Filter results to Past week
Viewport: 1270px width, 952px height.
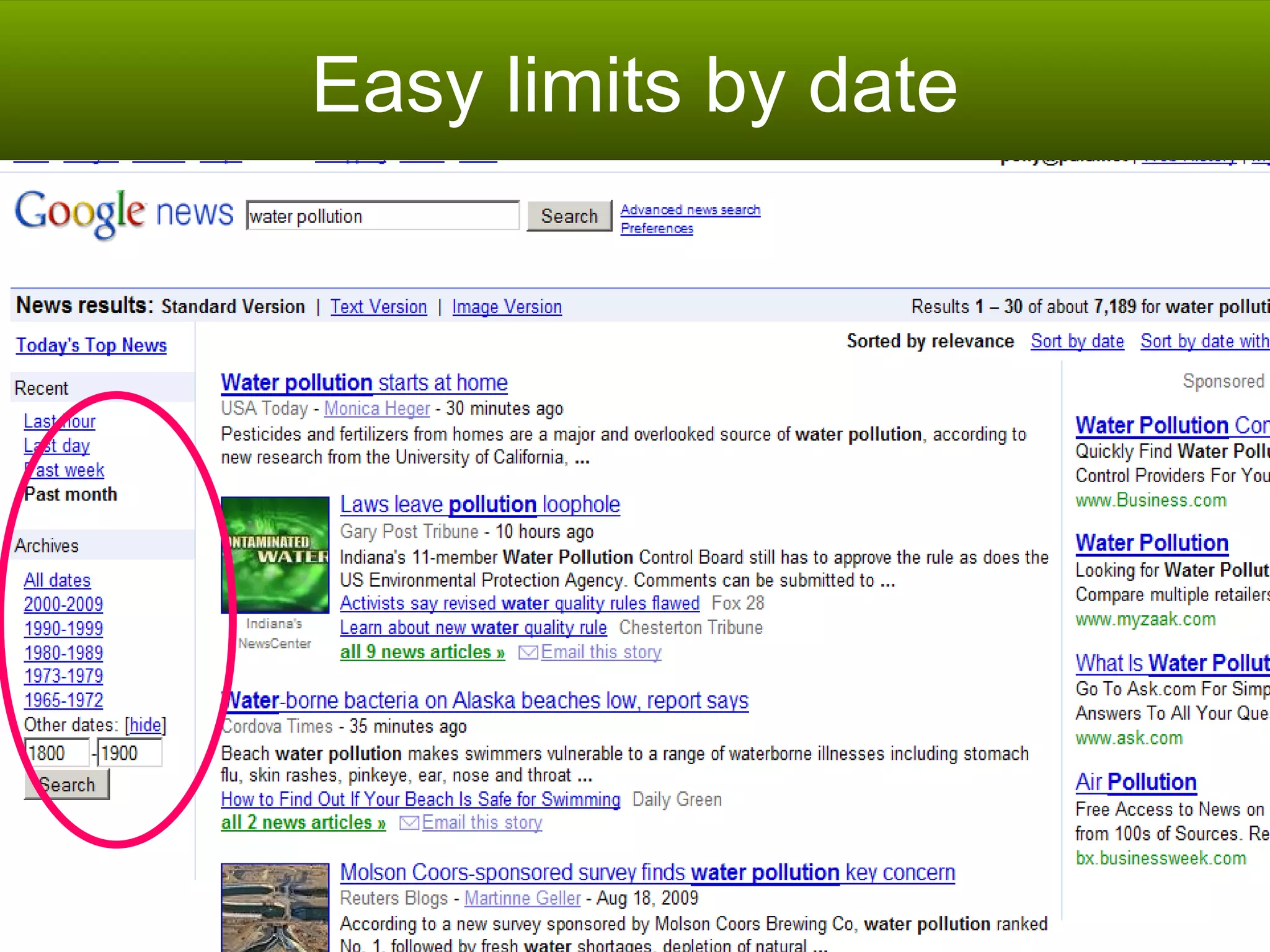click(x=64, y=470)
